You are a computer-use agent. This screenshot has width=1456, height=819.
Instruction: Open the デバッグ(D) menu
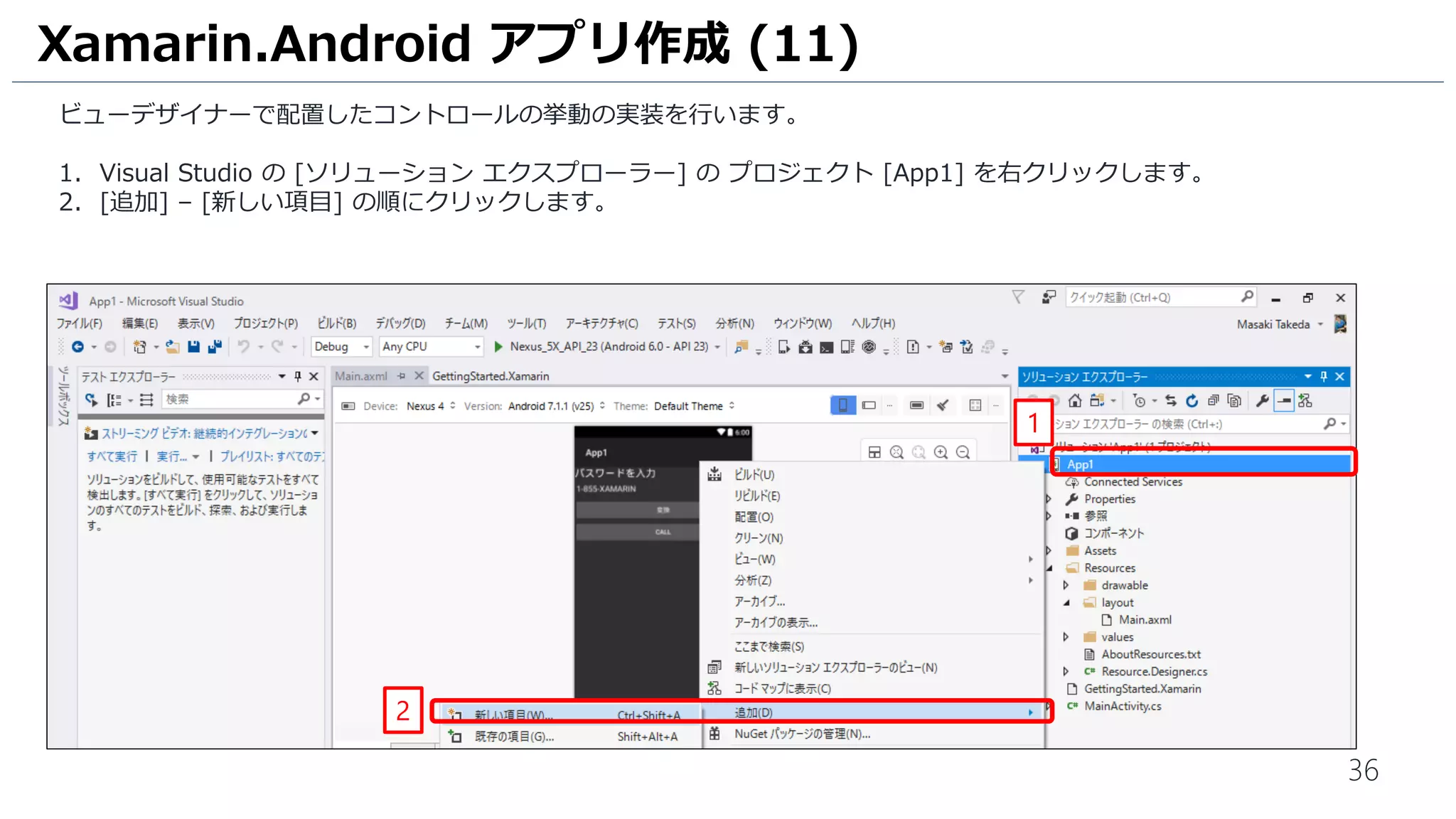[400, 323]
